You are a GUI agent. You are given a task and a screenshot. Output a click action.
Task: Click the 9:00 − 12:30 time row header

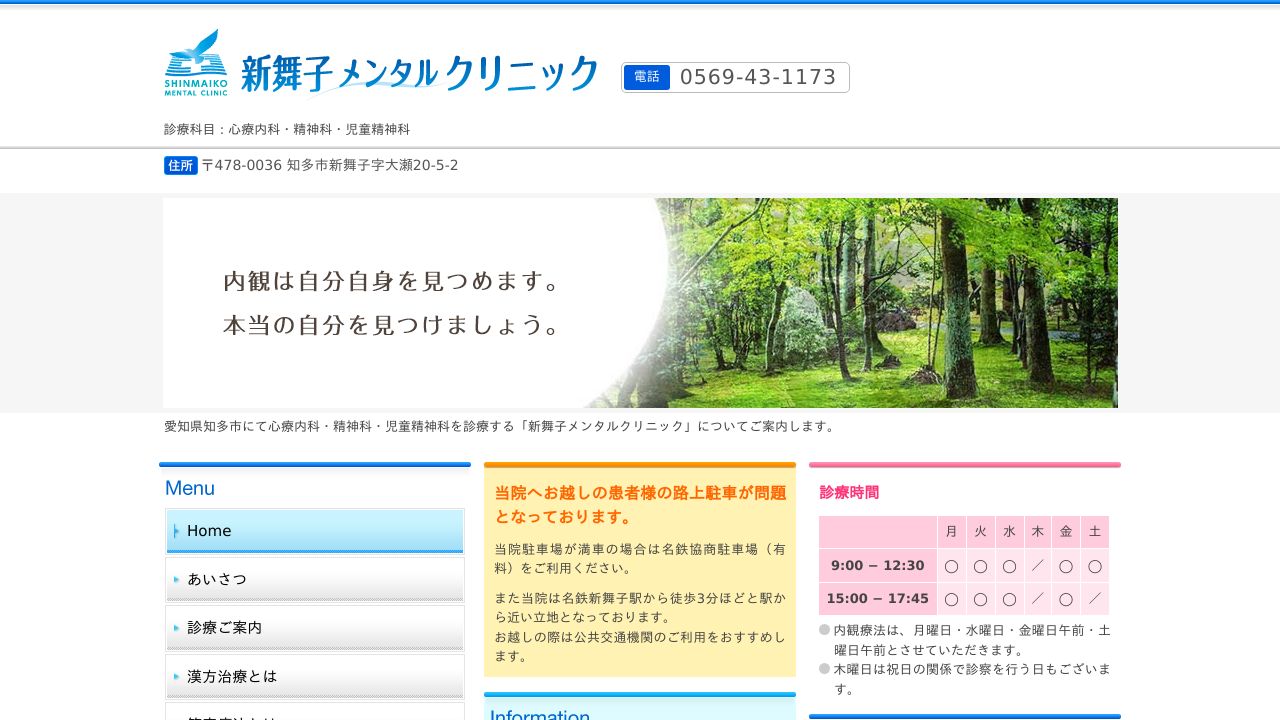click(x=877, y=566)
